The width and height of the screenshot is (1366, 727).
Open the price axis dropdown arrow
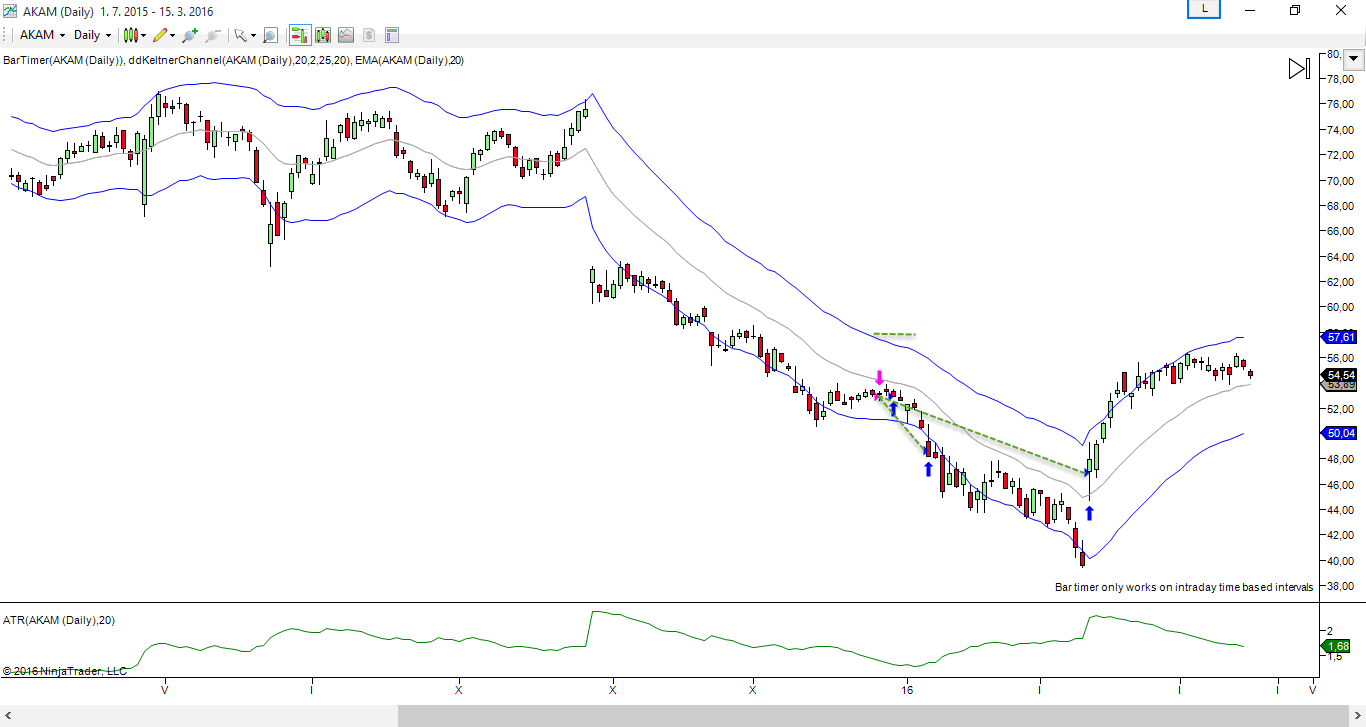(1353, 60)
